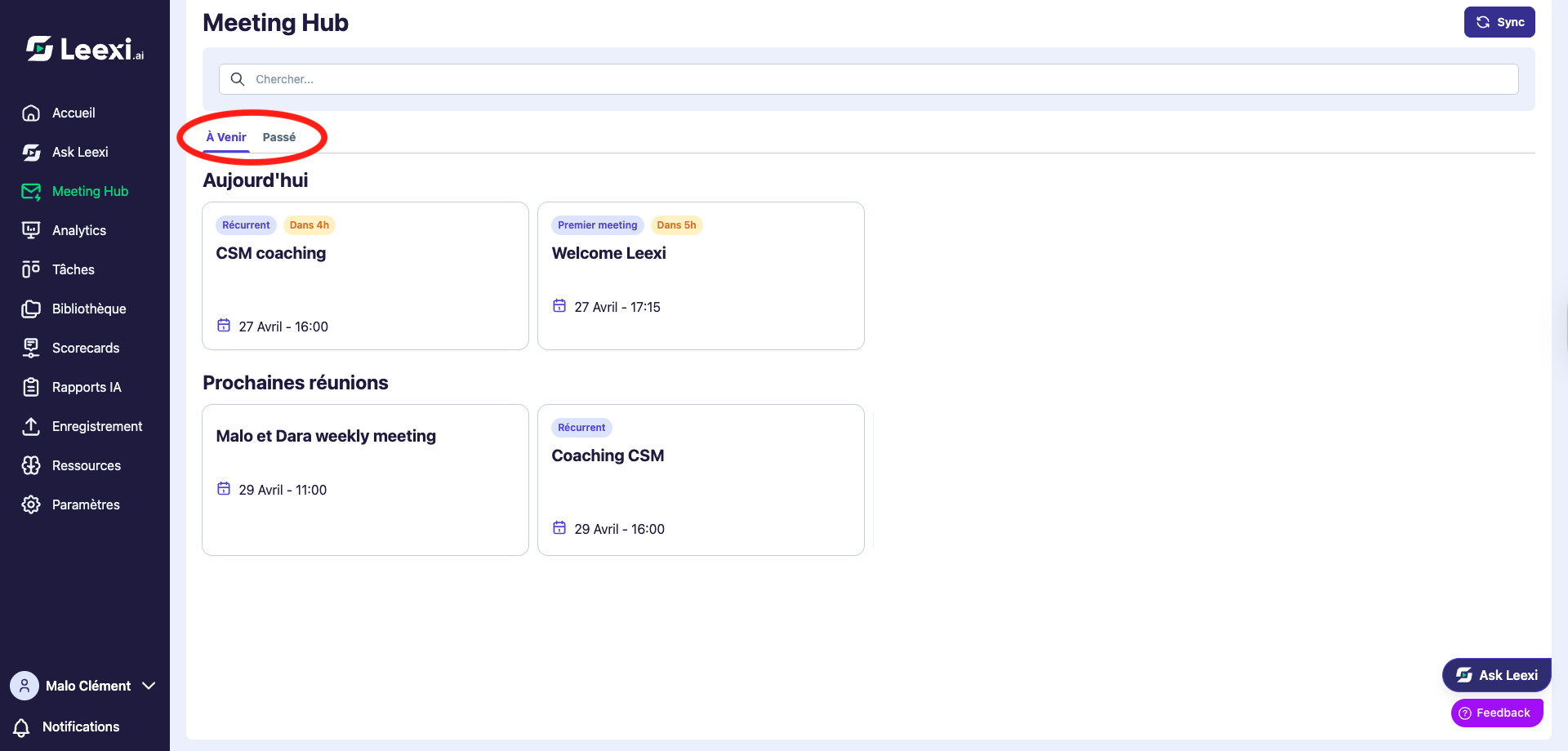
Task: Open the Tâches sidebar icon
Action: tap(31, 269)
